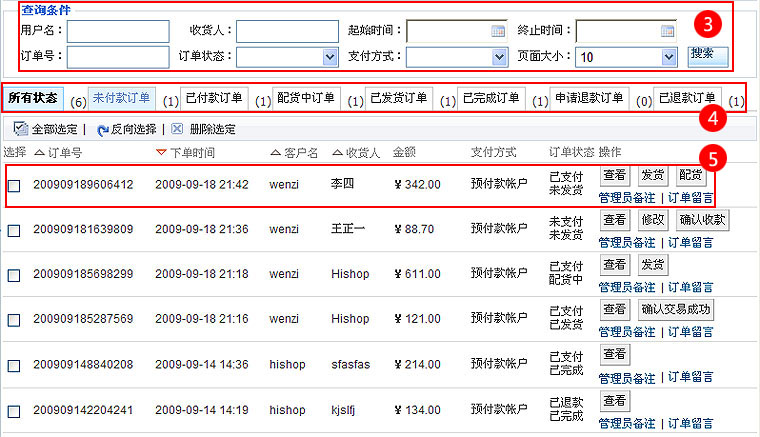
Task: Click 发货 for order 200909189606412
Action: pyautogui.click(x=652, y=175)
